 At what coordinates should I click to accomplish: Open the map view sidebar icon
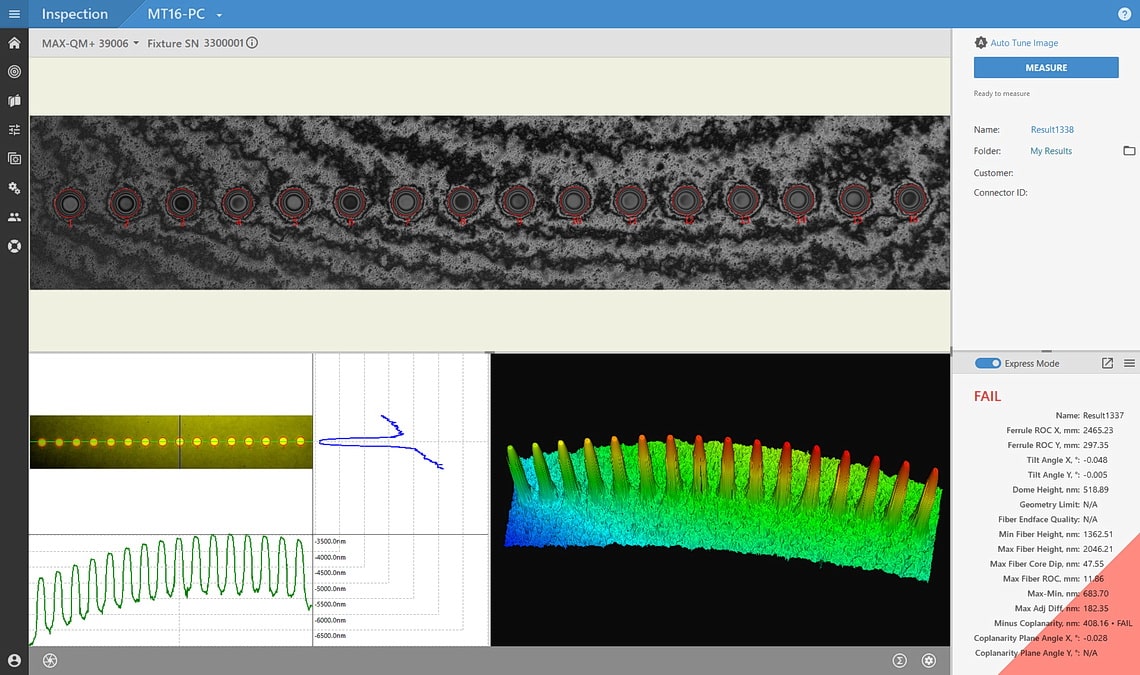point(14,100)
